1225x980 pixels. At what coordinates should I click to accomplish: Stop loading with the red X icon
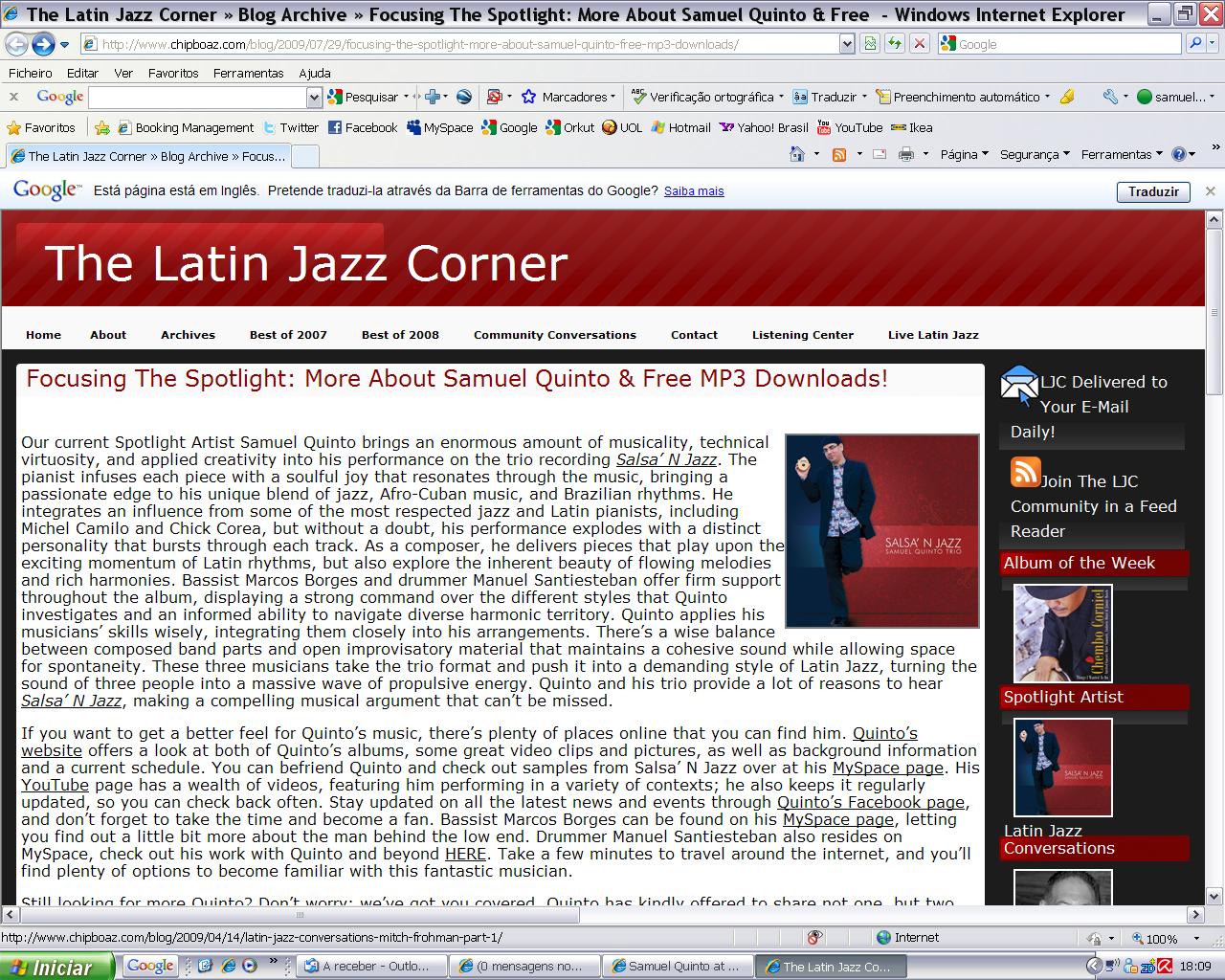tap(919, 44)
